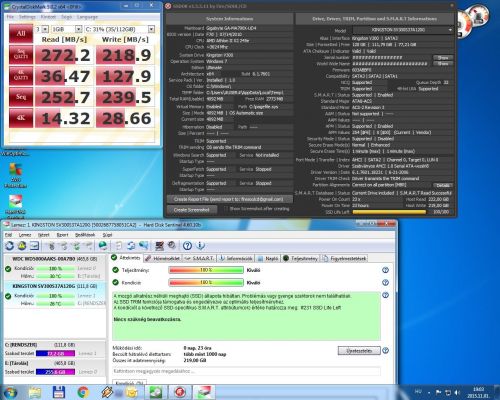Select the KINGSTON SV300S37A120G disk entry
This screenshot has width=500, height=400.
(55, 295)
